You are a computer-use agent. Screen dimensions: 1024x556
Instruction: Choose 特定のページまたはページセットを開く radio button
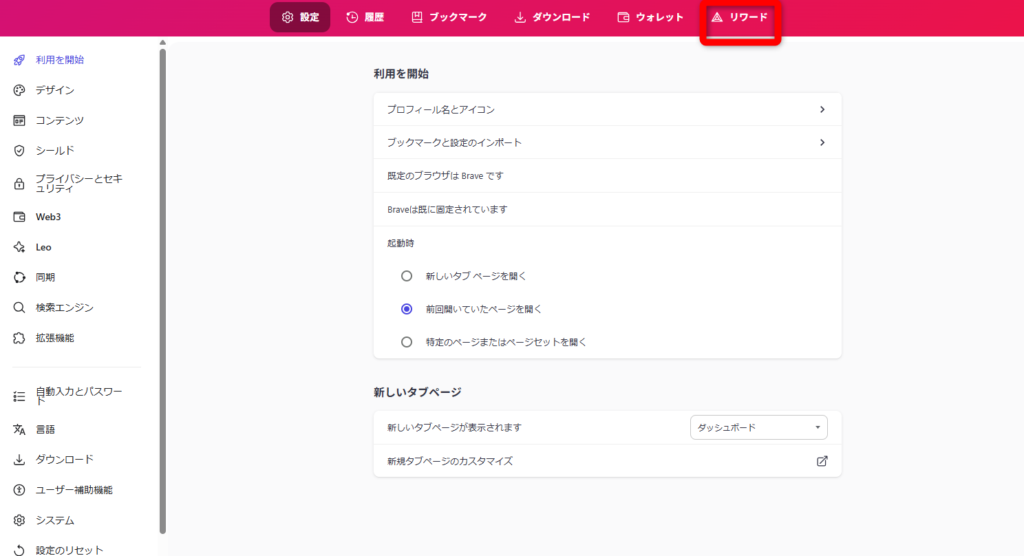coord(406,342)
